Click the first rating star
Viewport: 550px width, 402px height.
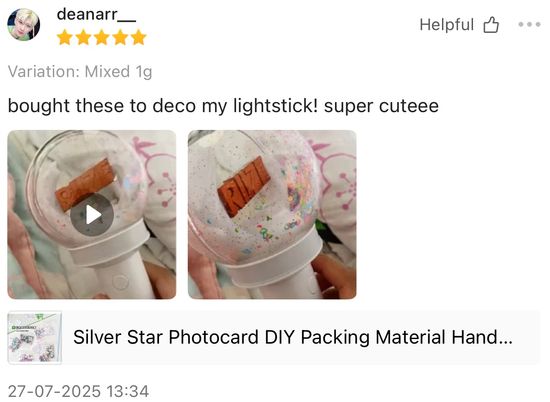[x=65, y=38]
